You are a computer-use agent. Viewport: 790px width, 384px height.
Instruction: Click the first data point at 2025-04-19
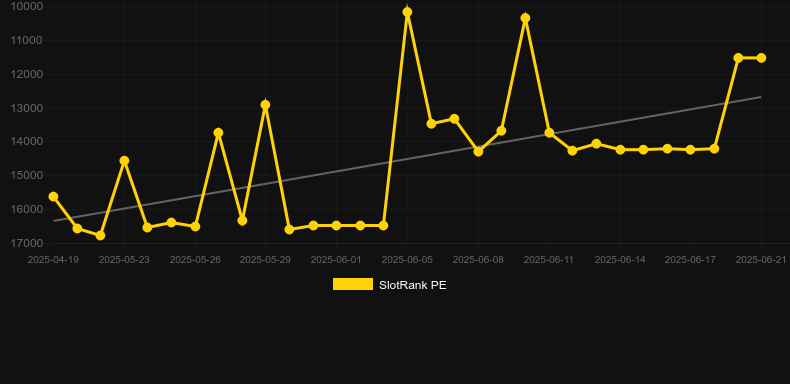tap(53, 197)
